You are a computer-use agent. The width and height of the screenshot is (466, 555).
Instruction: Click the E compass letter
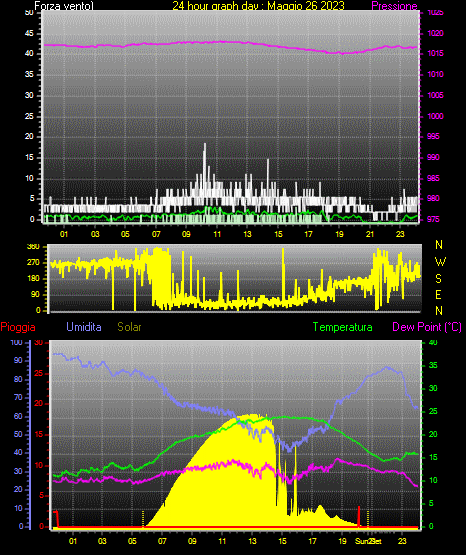pos(438,294)
